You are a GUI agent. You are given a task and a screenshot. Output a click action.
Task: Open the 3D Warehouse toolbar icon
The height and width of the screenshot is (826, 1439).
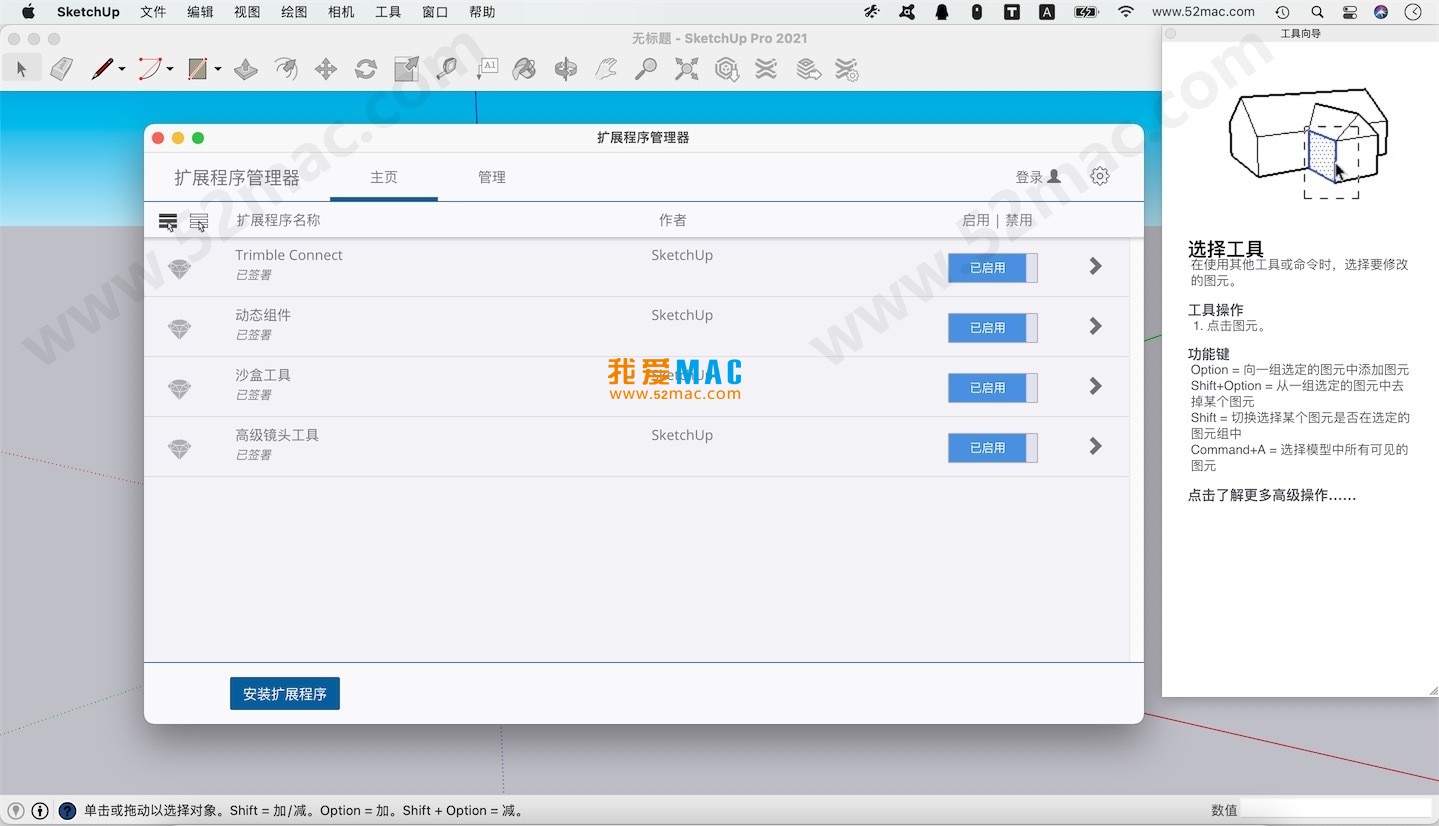pyautogui.click(x=727, y=69)
